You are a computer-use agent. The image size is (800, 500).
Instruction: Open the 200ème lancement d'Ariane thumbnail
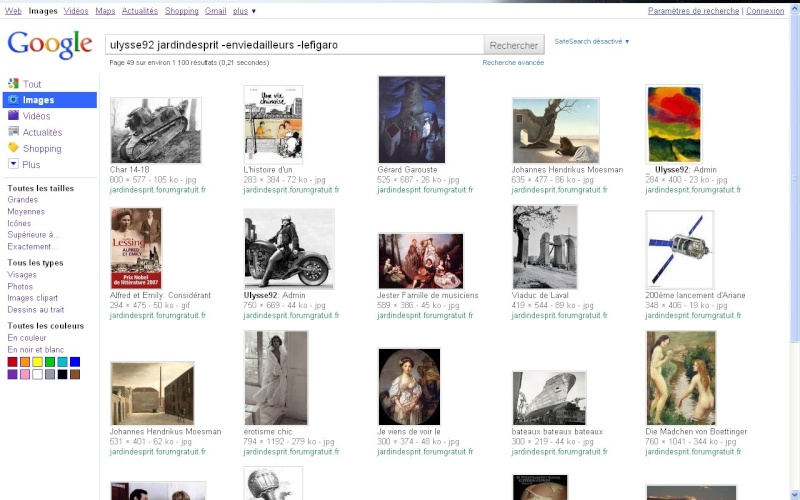[680, 250]
